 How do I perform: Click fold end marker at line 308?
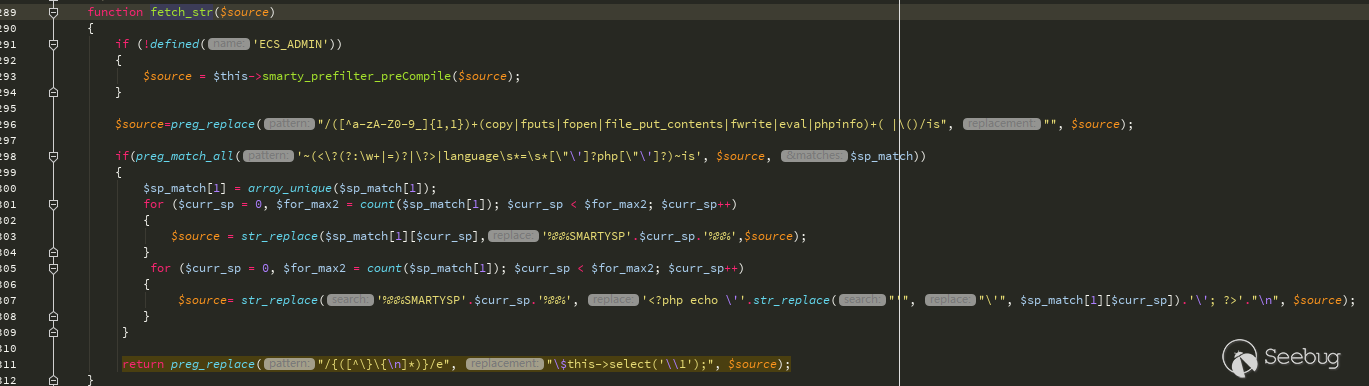(54, 316)
